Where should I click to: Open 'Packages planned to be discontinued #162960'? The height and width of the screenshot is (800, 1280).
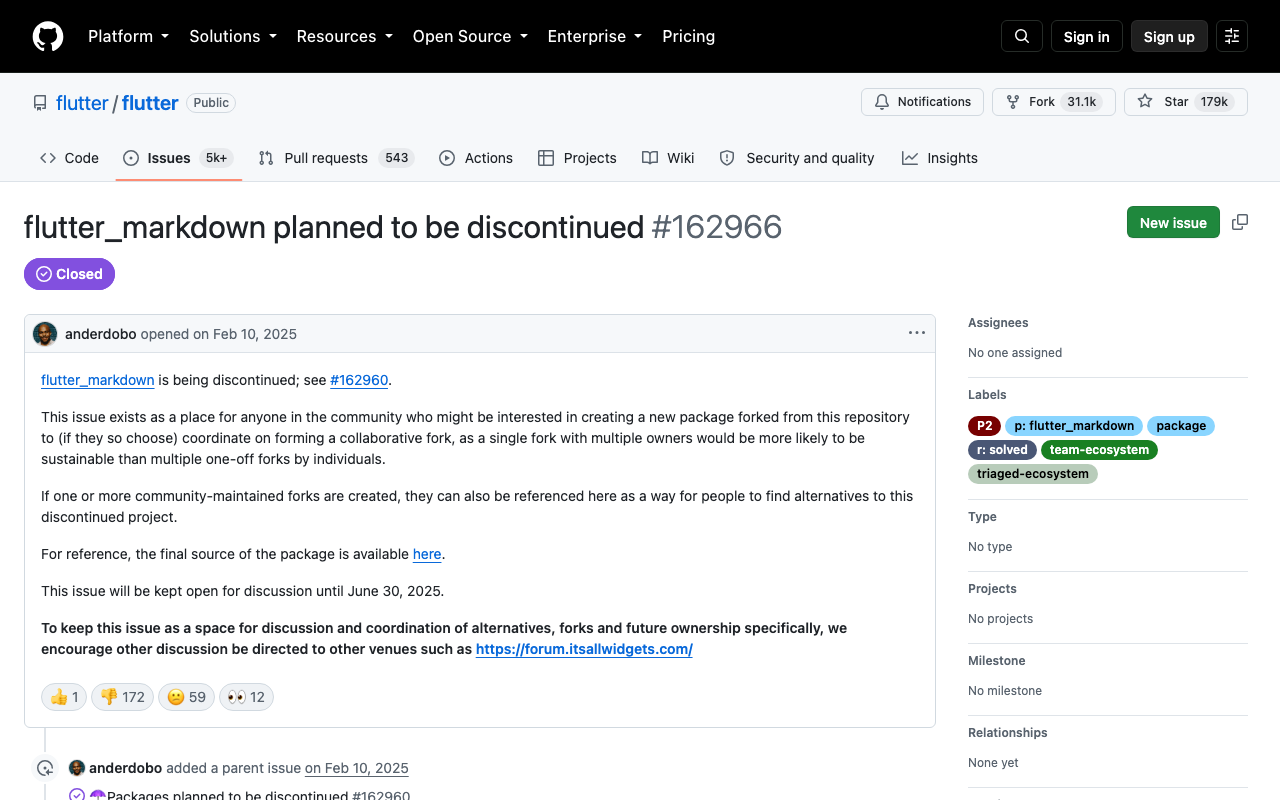point(258,795)
